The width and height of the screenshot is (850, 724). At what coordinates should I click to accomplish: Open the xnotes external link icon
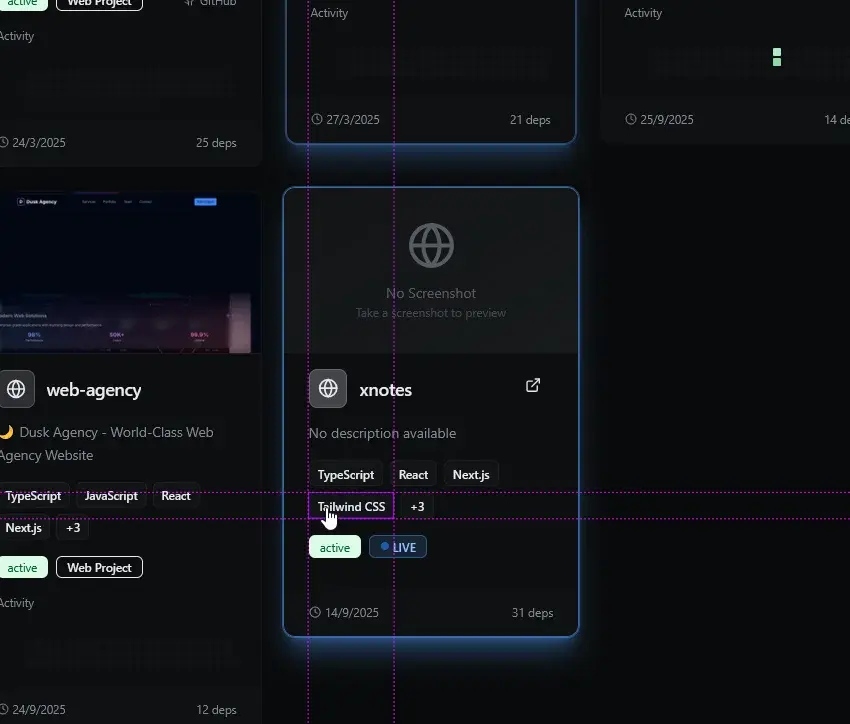(x=533, y=385)
